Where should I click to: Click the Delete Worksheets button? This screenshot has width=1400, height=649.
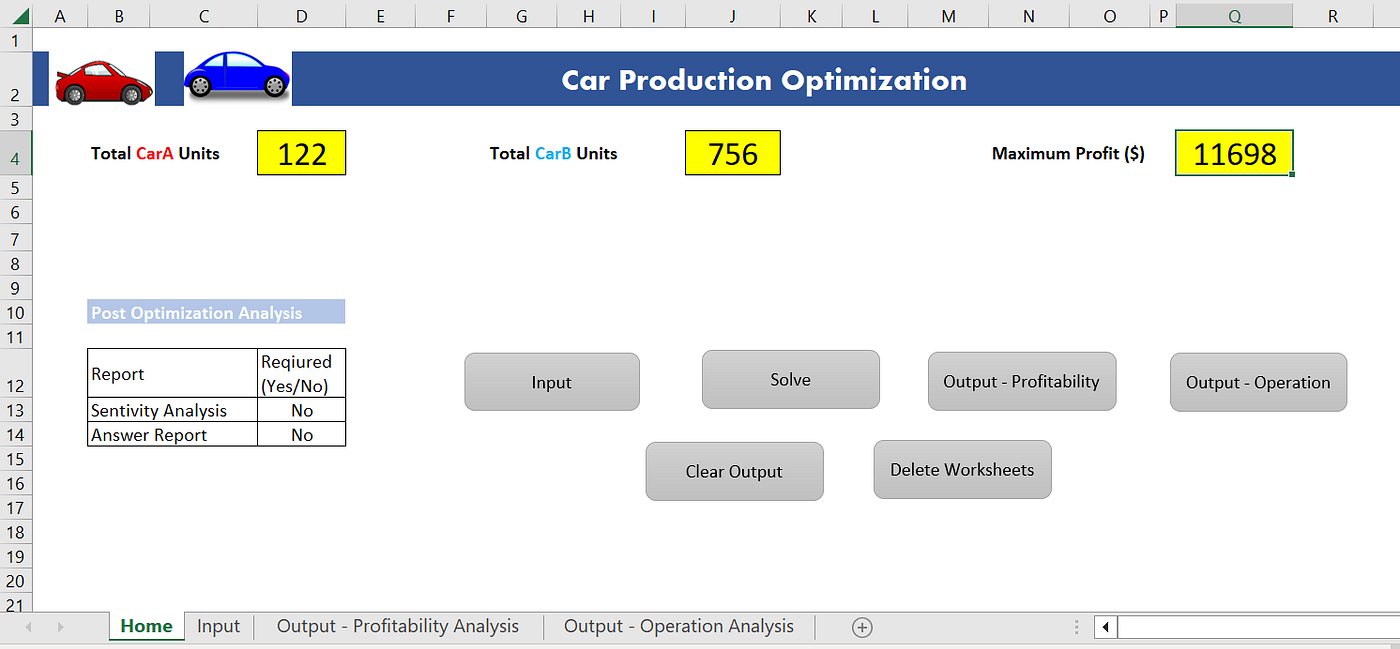click(962, 469)
